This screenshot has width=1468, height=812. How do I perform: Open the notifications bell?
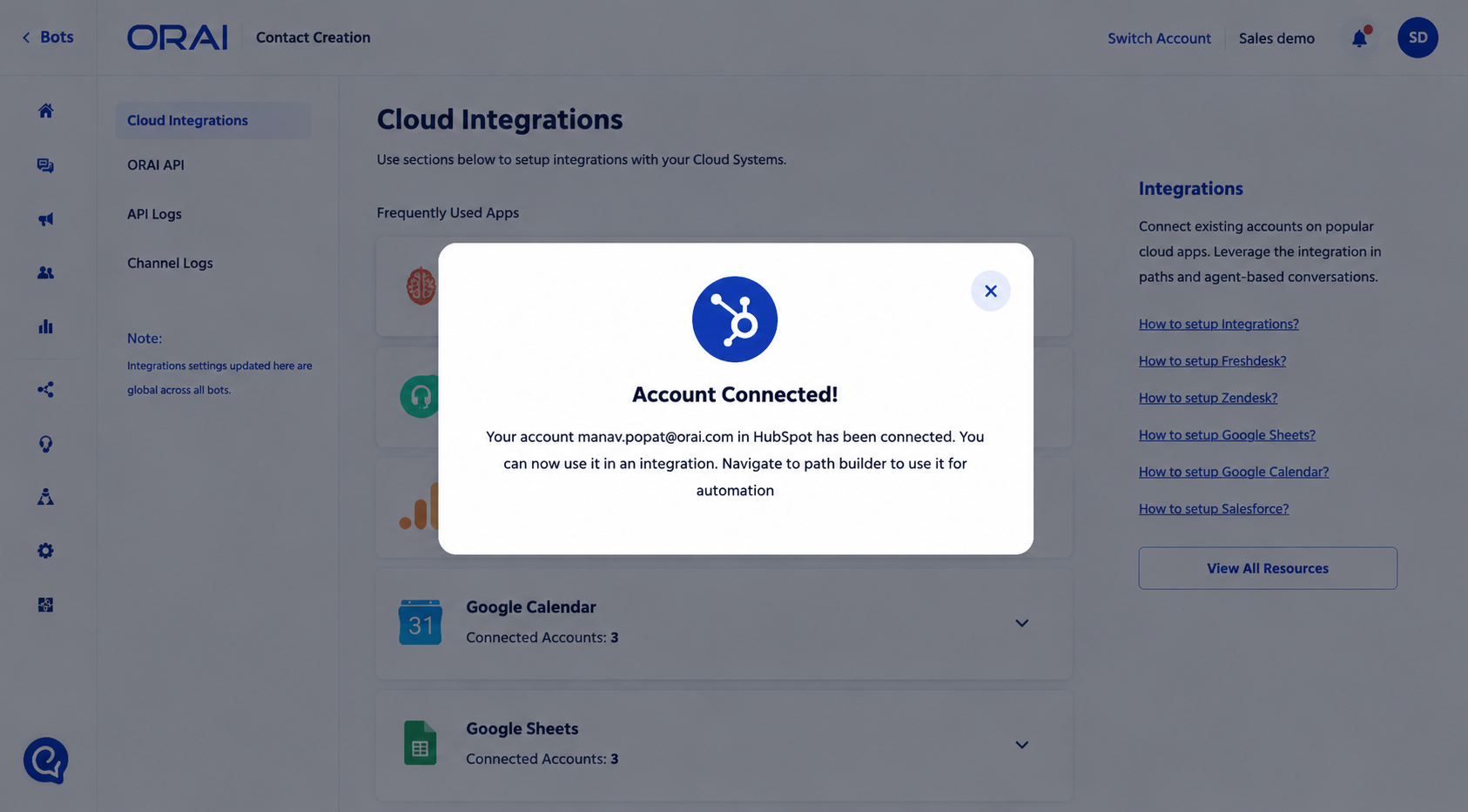coord(1359,37)
